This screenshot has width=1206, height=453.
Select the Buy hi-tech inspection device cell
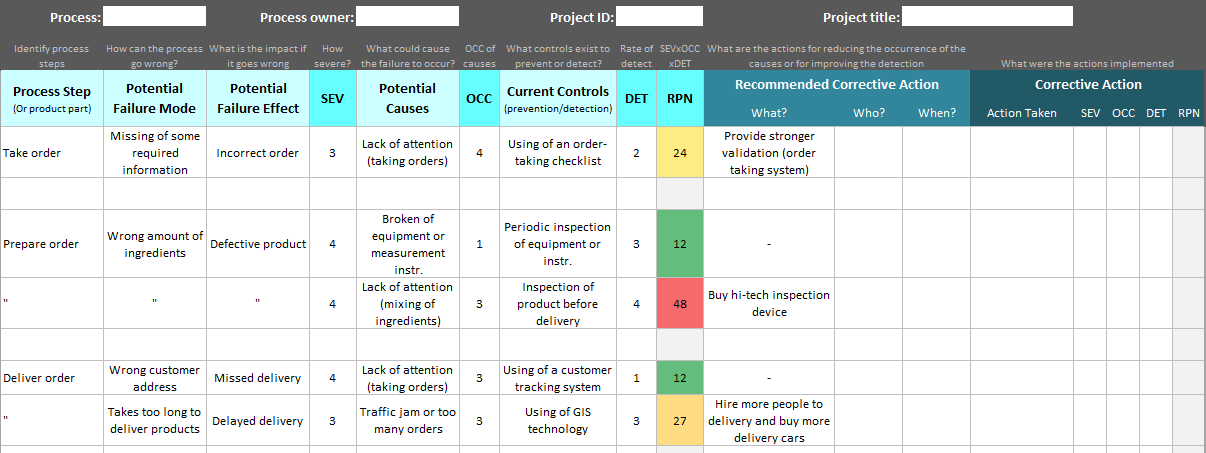(x=769, y=304)
